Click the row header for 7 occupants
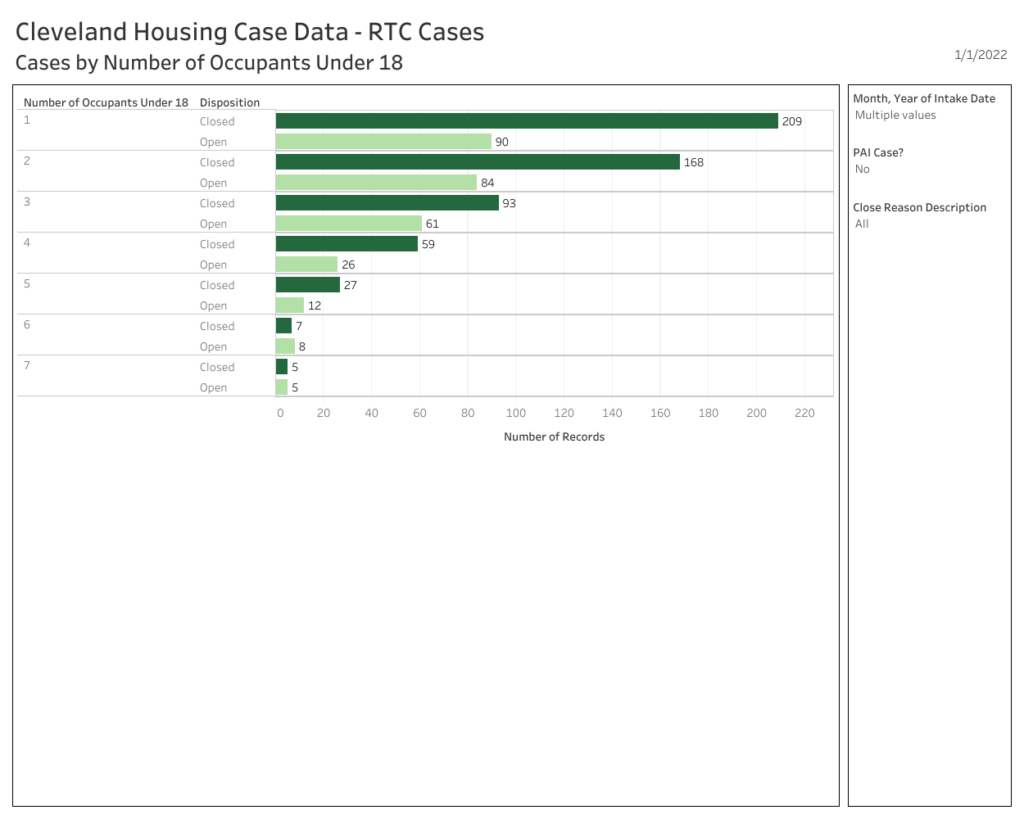This screenshot has height=819, width=1024. coord(27,366)
